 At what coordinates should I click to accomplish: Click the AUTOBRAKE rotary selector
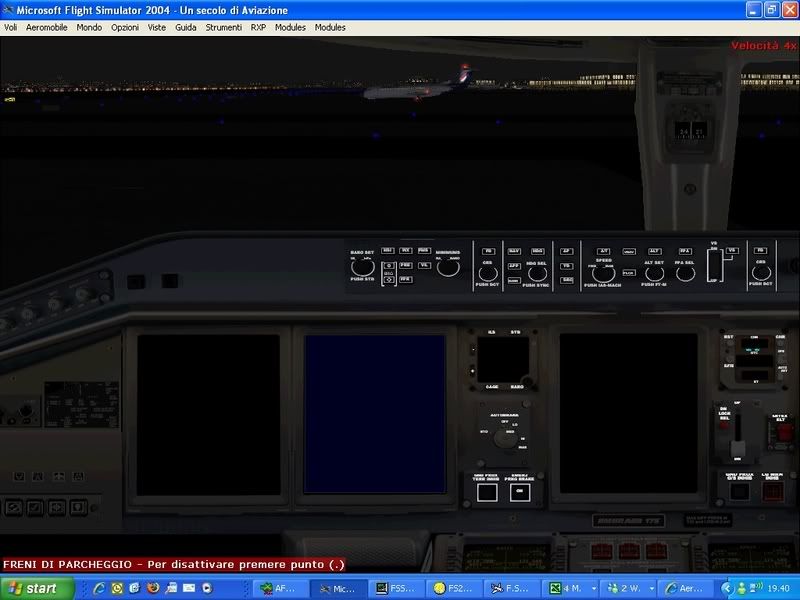point(505,438)
